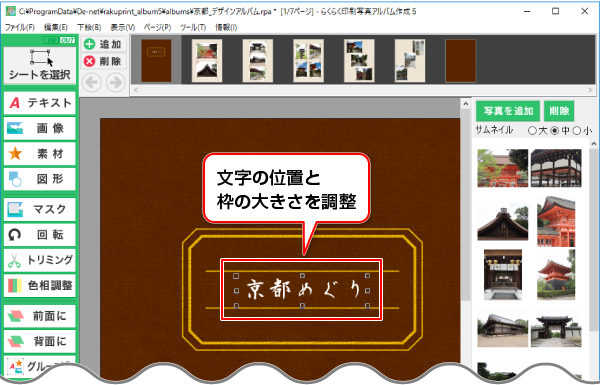Click the up arrow of canvas scrollbar
Image resolution: width=600 pixels, height=385 pixels.
click(x=465, y=104)
